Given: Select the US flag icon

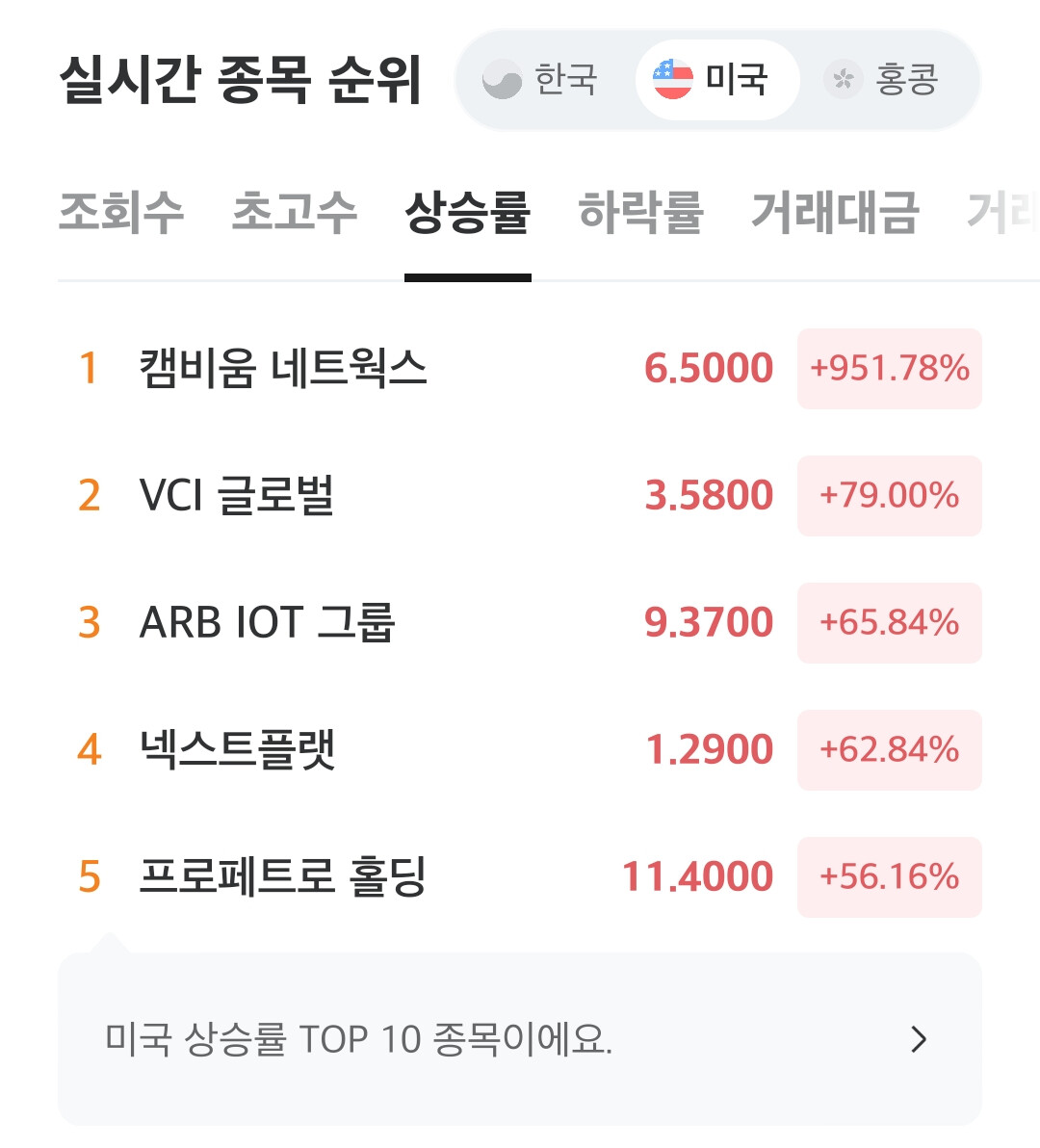Looking at the screenshot, I should pos(672,79).
